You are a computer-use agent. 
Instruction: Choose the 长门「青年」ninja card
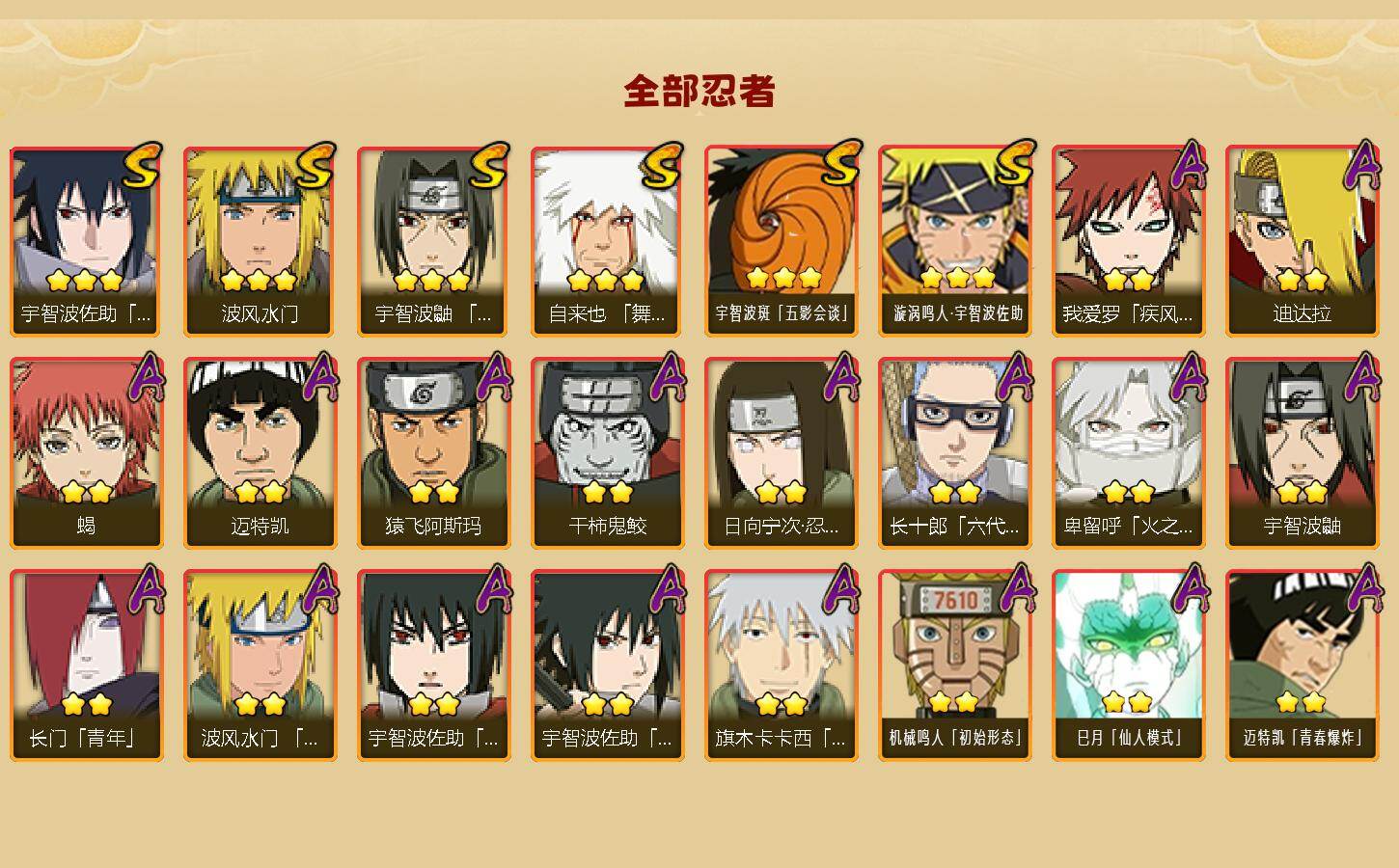86,665
